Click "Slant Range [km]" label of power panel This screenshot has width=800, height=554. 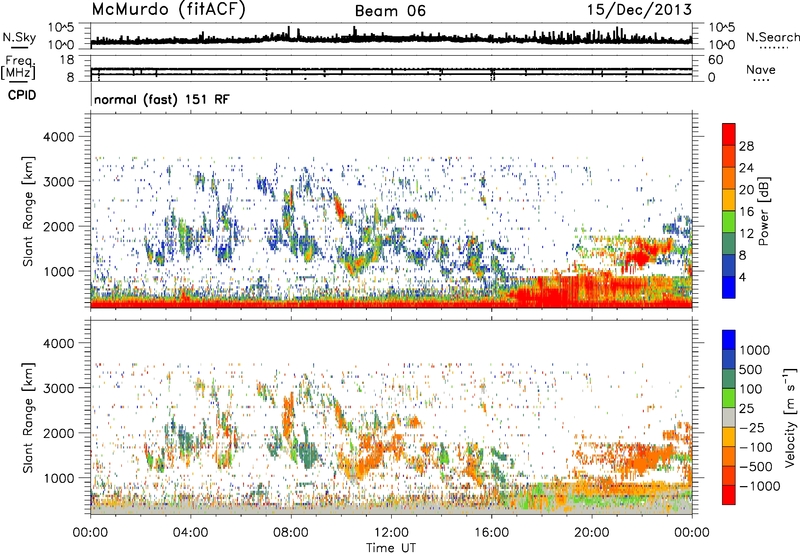(28, 211)
